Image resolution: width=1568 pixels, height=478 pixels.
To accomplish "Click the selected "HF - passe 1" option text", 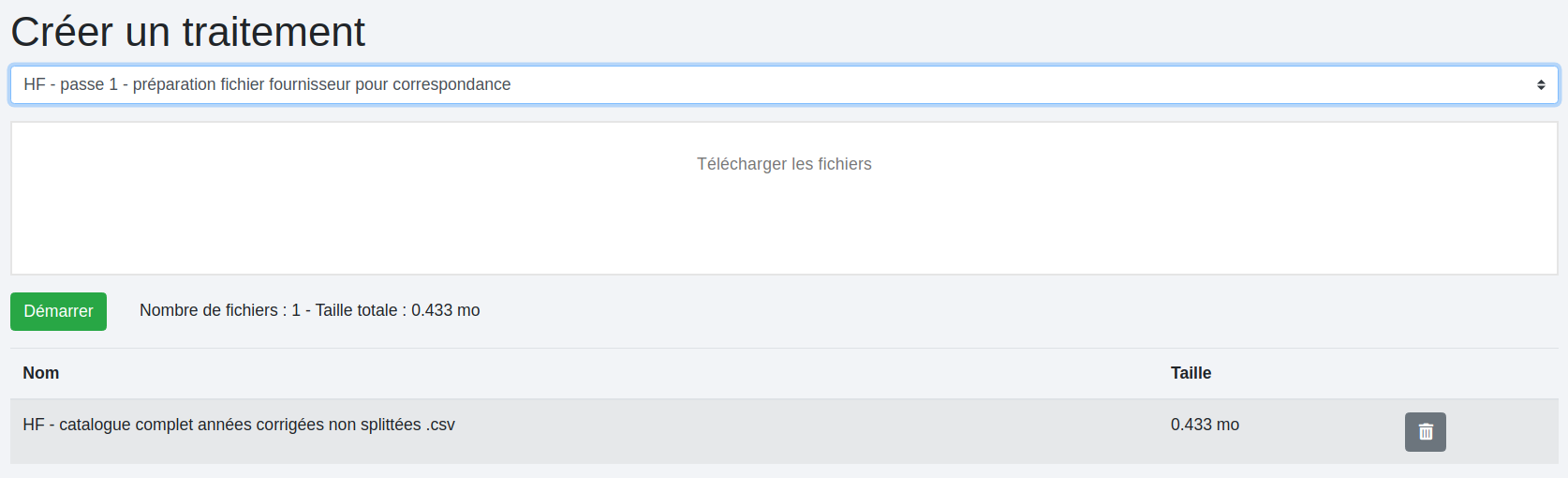I will [x=70, y=84].
